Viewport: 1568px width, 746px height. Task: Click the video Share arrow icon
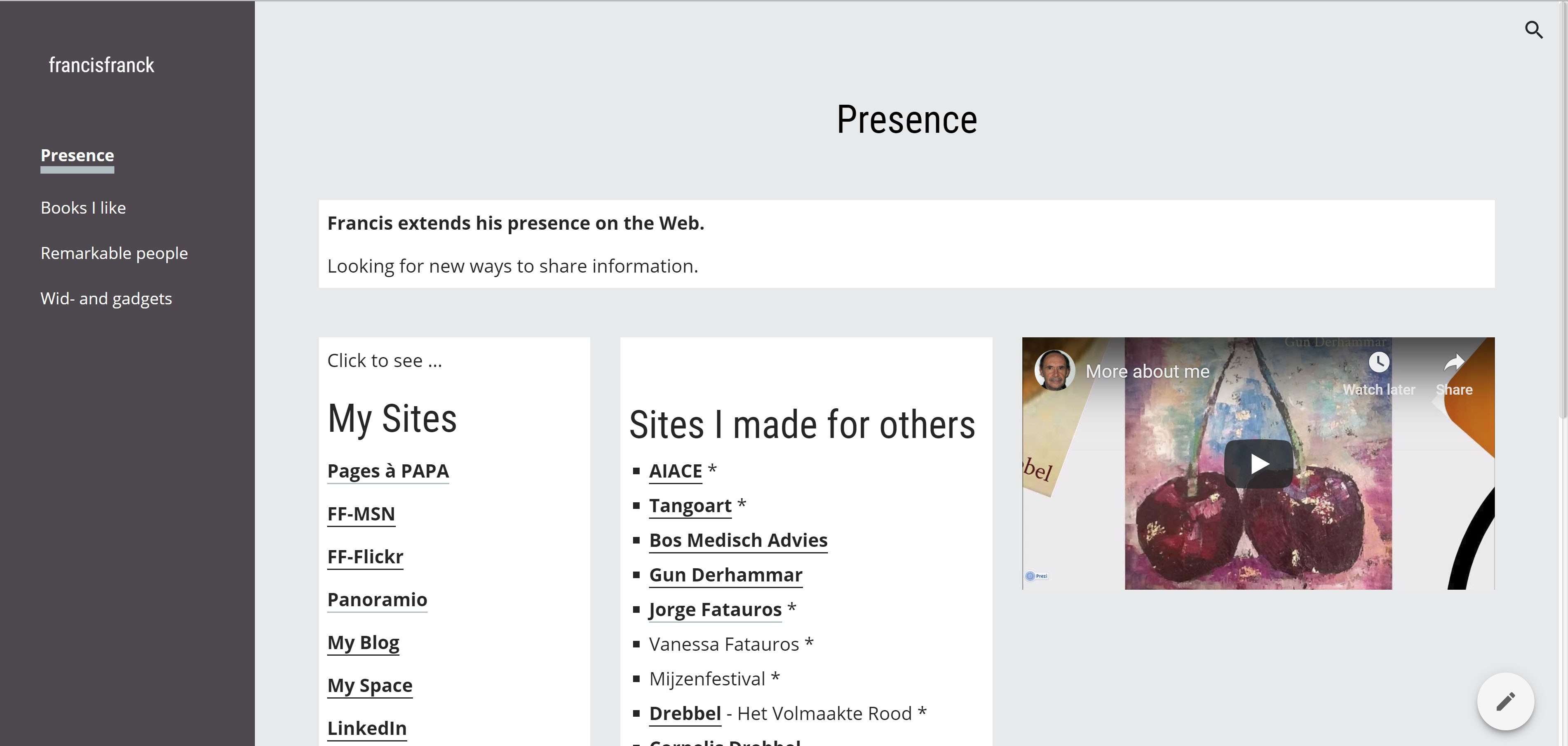(1454, 363)
